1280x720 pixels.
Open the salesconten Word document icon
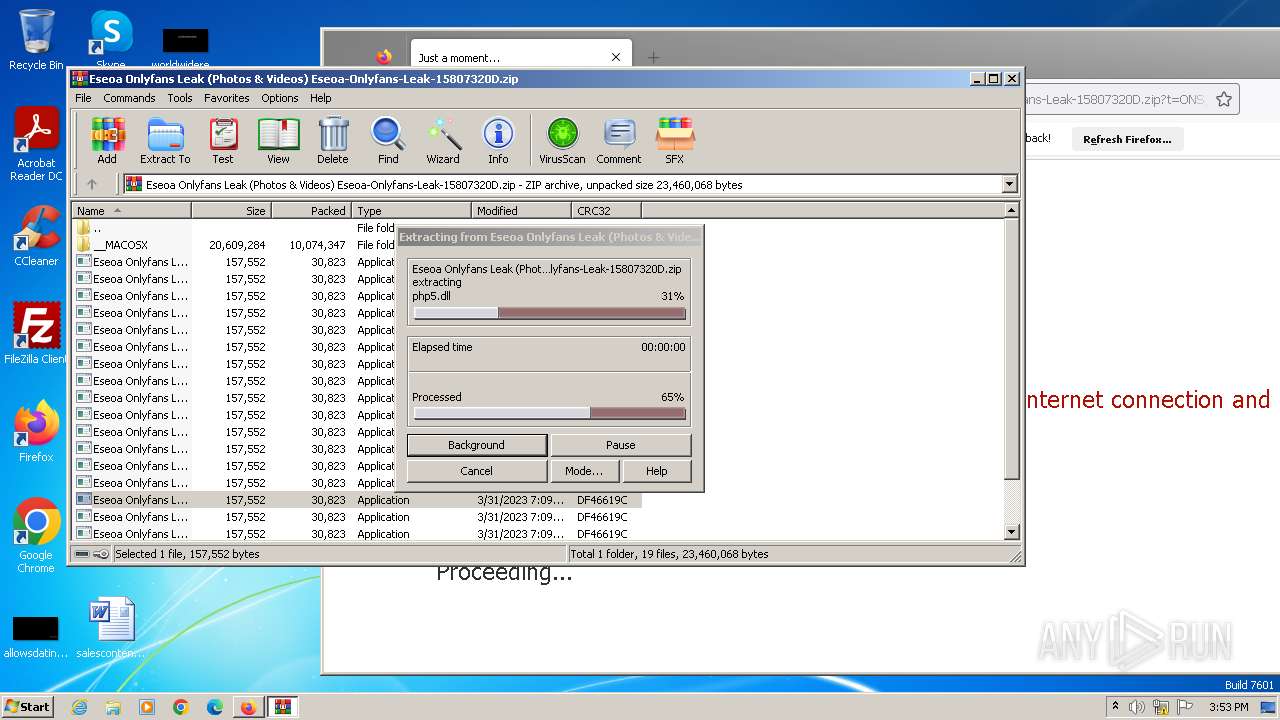[110, 628]
